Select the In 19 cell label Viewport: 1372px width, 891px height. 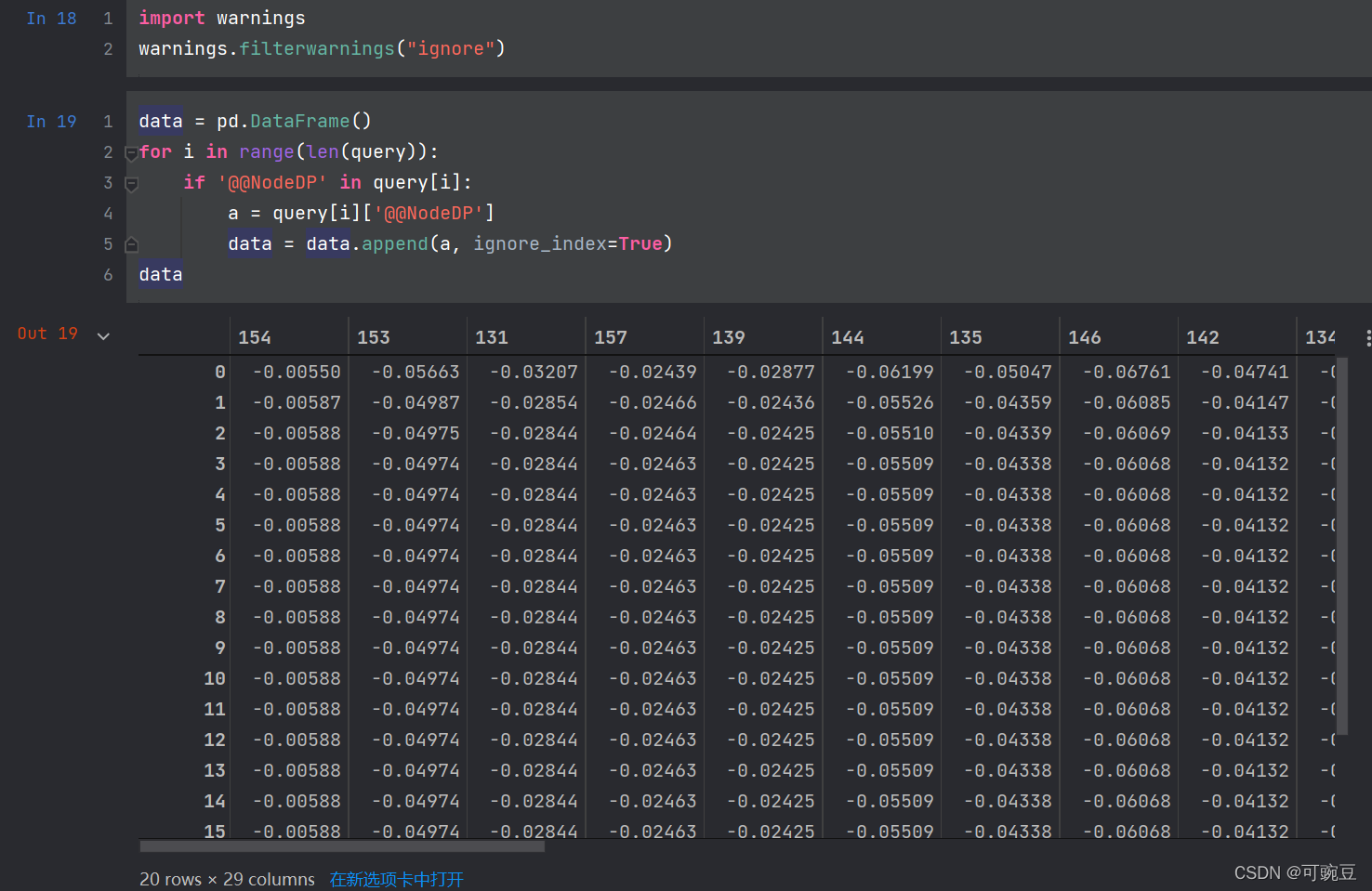point(52,122)
